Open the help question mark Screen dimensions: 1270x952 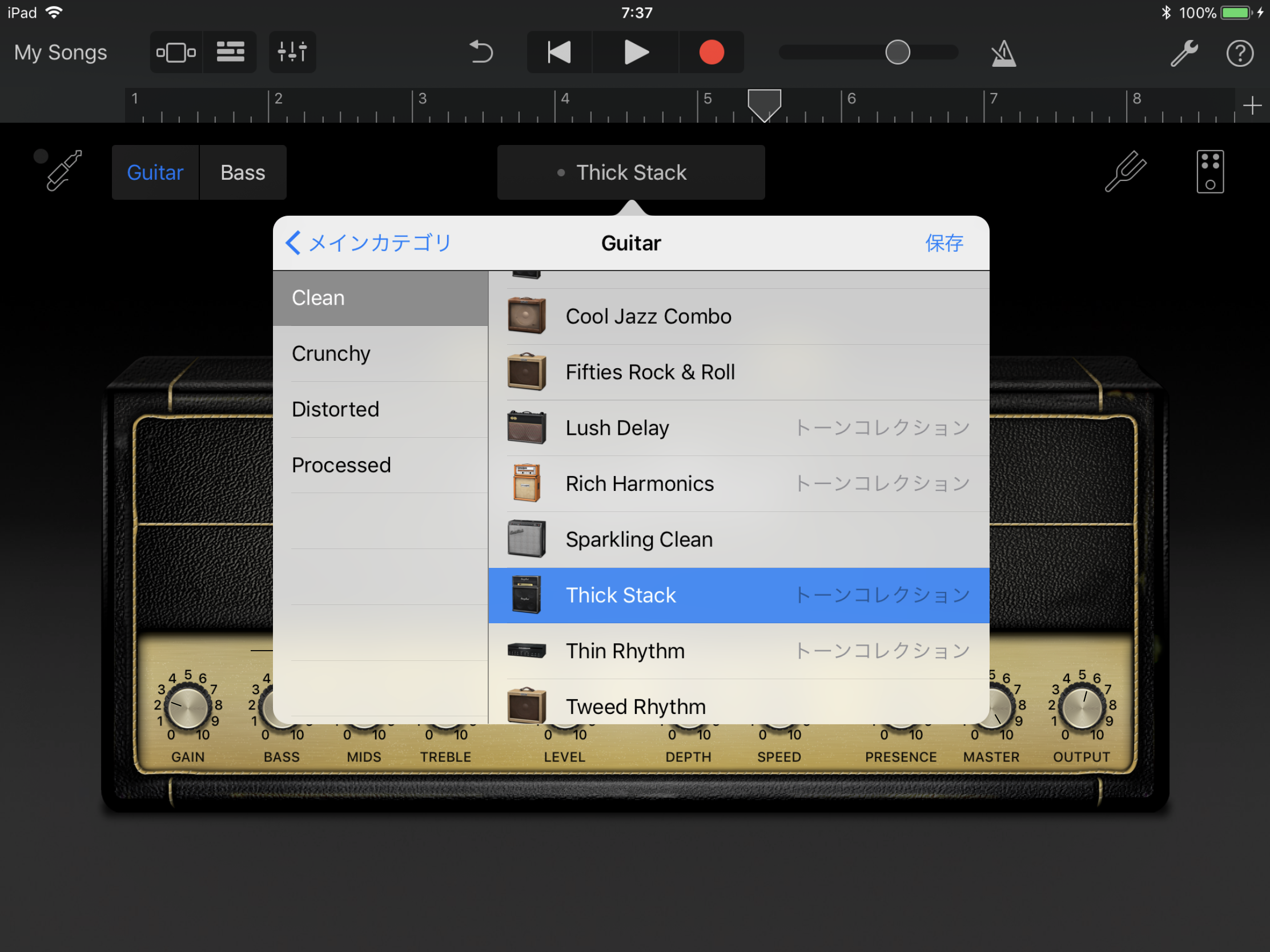[1240, 54]
